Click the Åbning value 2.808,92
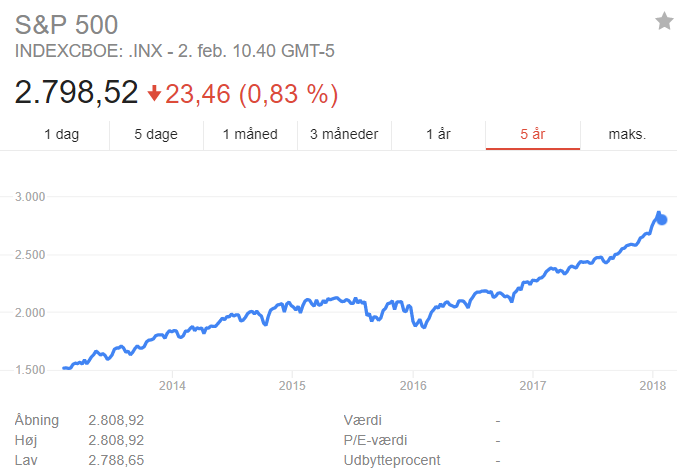The width and height of the screenshot is (677, 475). pyautogui.click(x=118, y=420)
